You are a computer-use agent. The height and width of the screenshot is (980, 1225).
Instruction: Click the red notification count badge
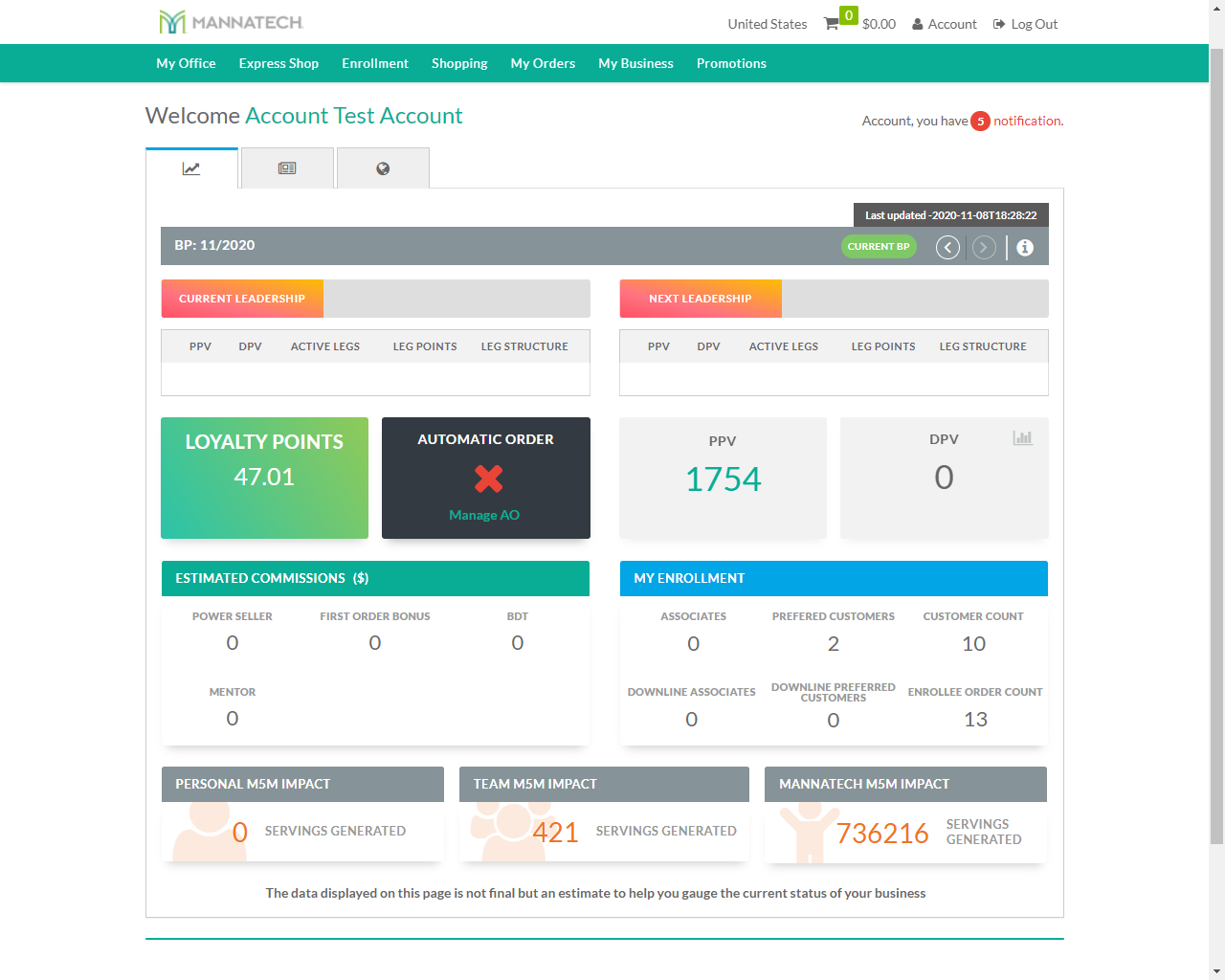(980, 121)
